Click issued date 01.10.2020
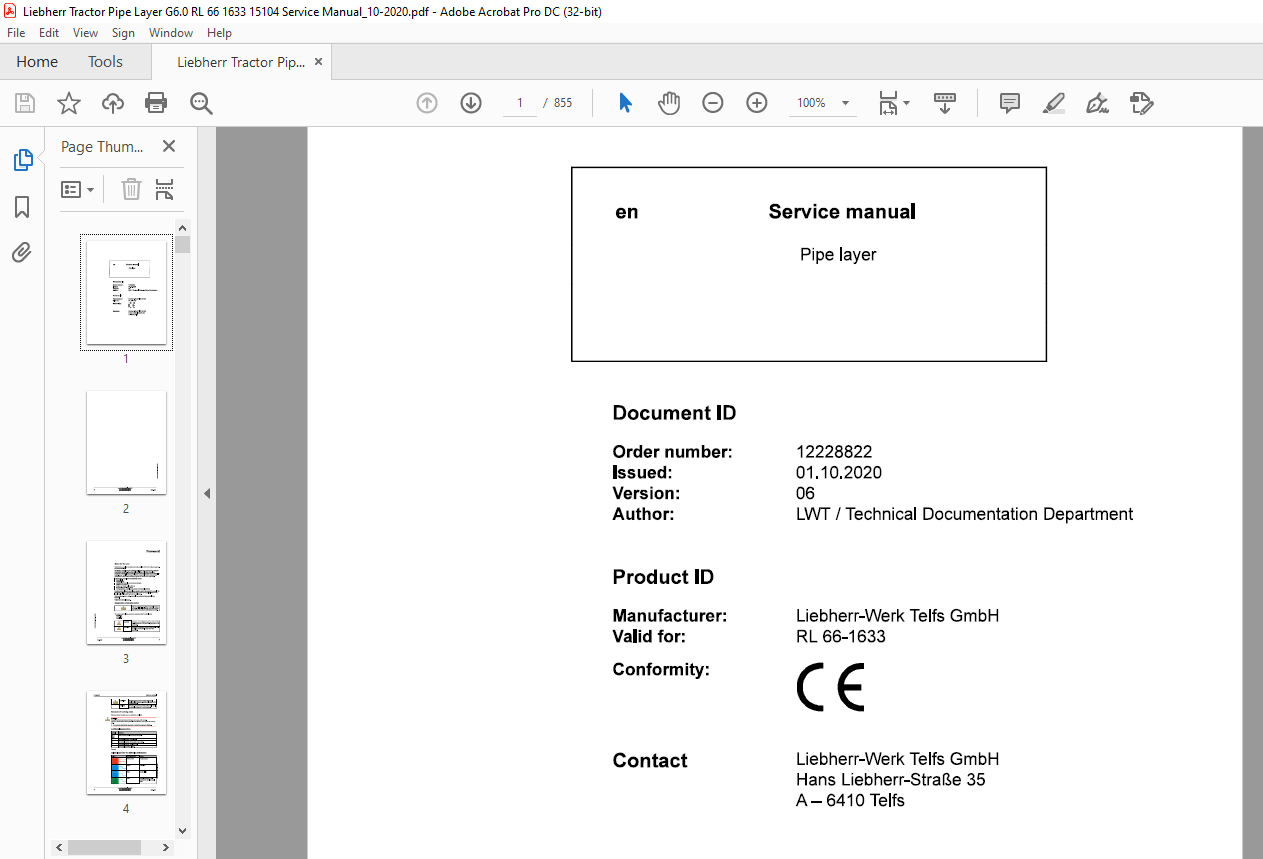This screenshot has width=1263, height=859. [x=839, y=473]
